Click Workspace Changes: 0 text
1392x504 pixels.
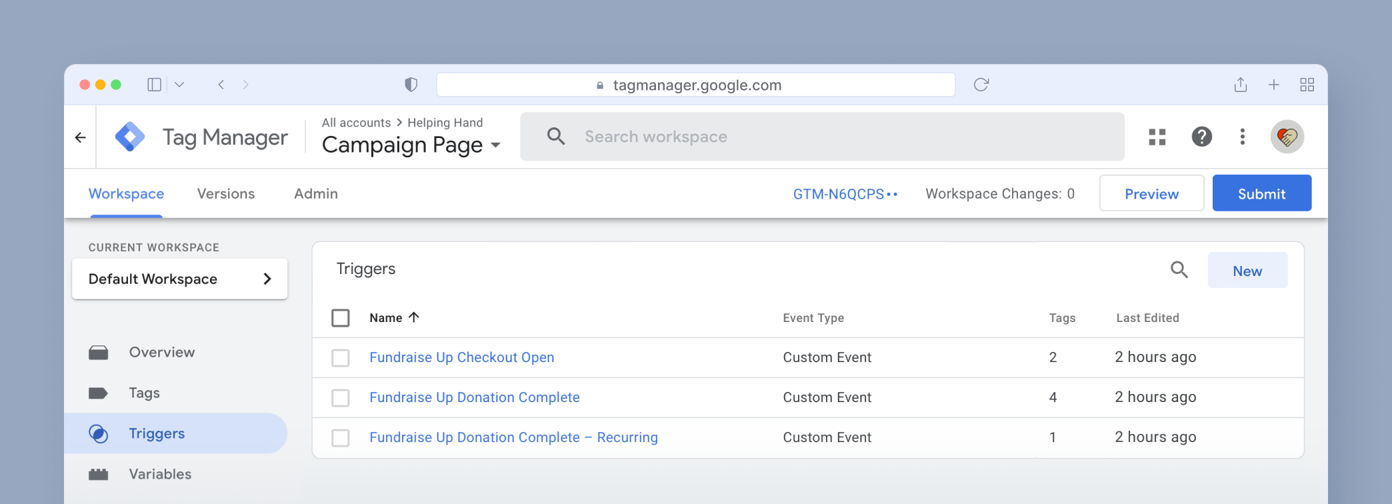click(x=1000, y=194)
